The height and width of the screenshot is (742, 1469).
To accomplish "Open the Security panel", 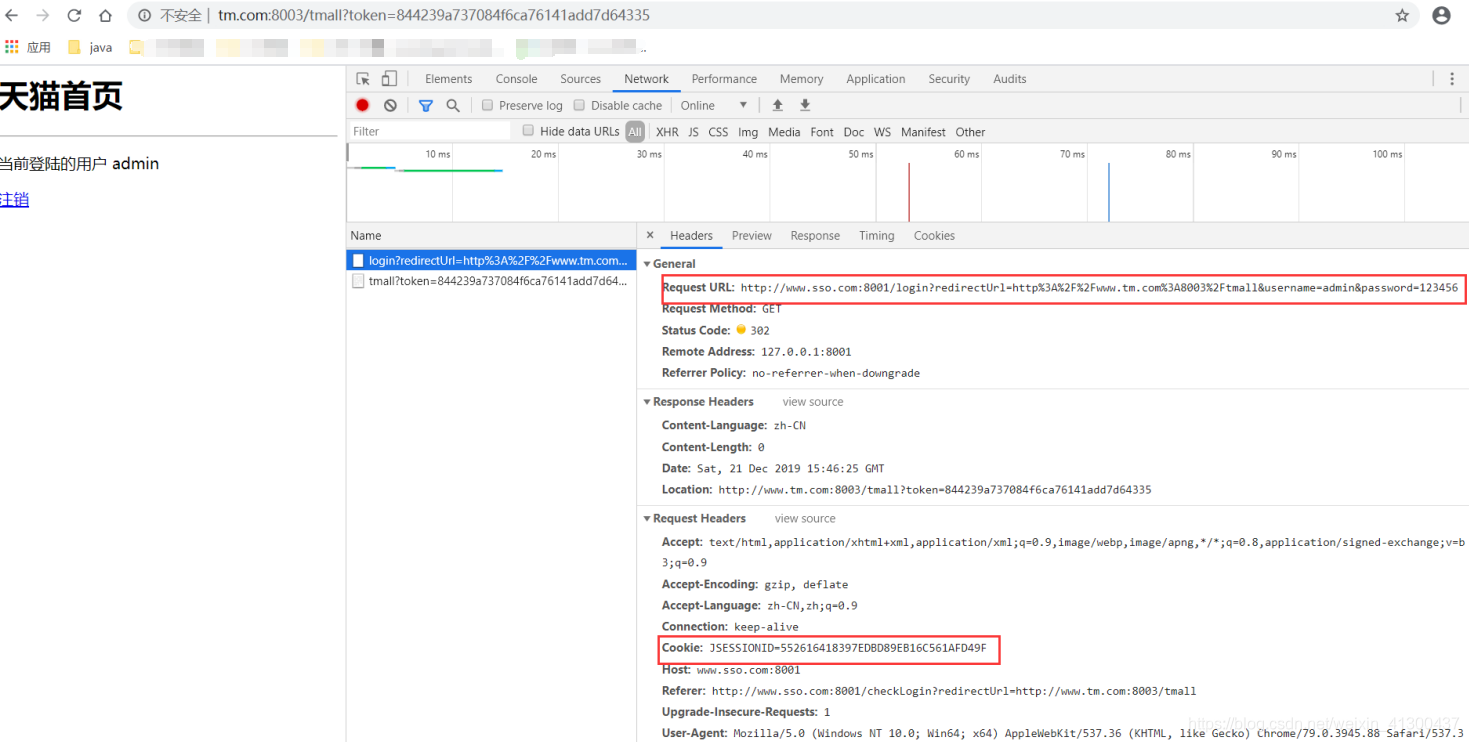I will click(949, 79).
